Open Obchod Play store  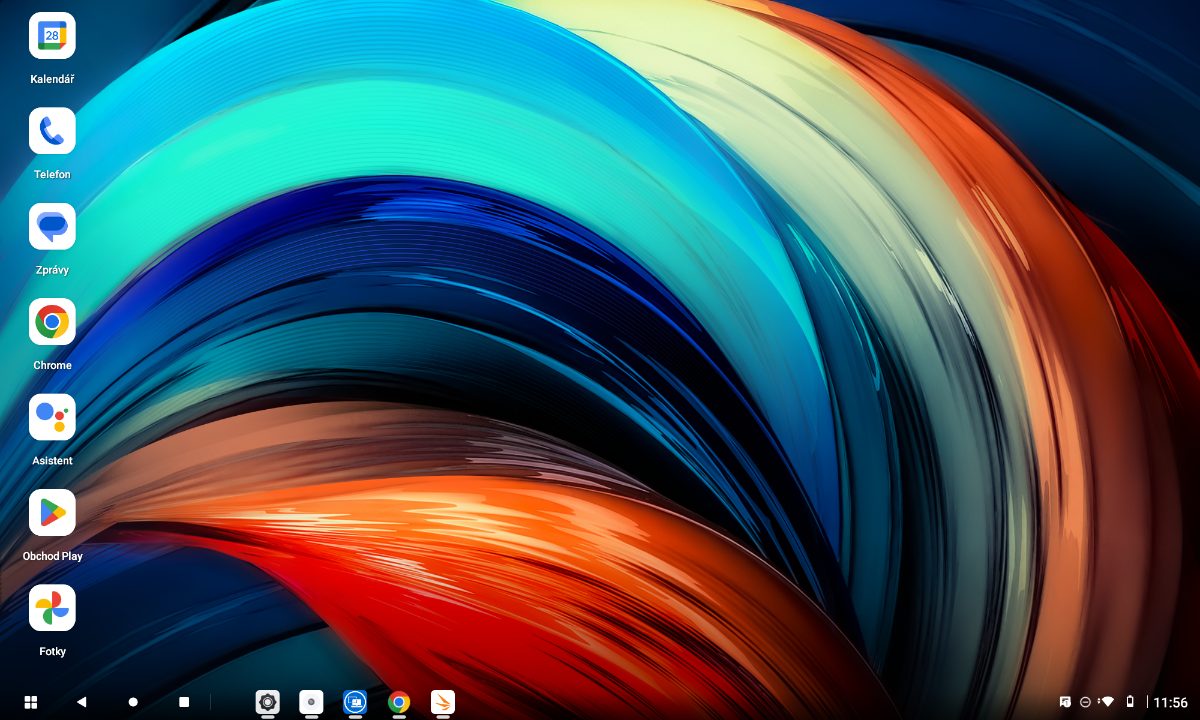pos(52,513)
